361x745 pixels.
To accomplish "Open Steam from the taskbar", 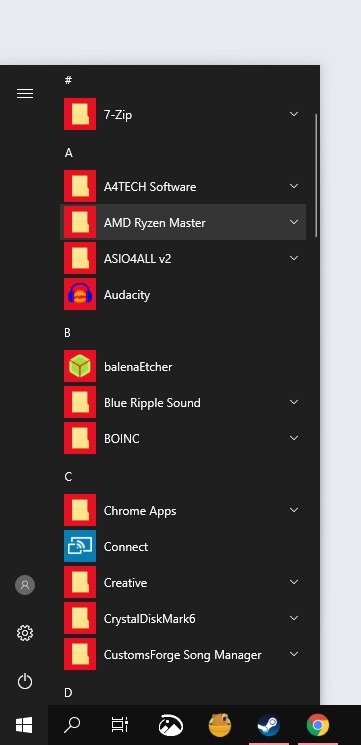I will click(268, 725).
